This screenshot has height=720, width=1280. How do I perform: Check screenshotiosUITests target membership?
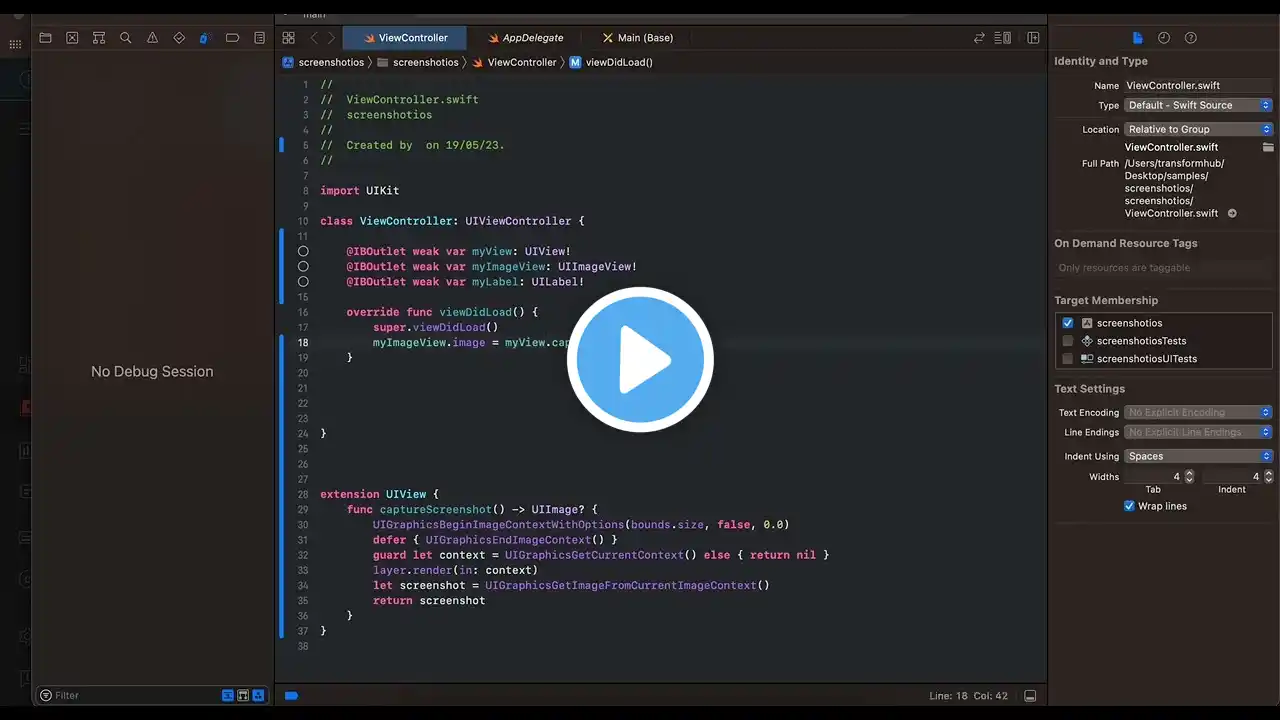click(x=1068, y=359)
